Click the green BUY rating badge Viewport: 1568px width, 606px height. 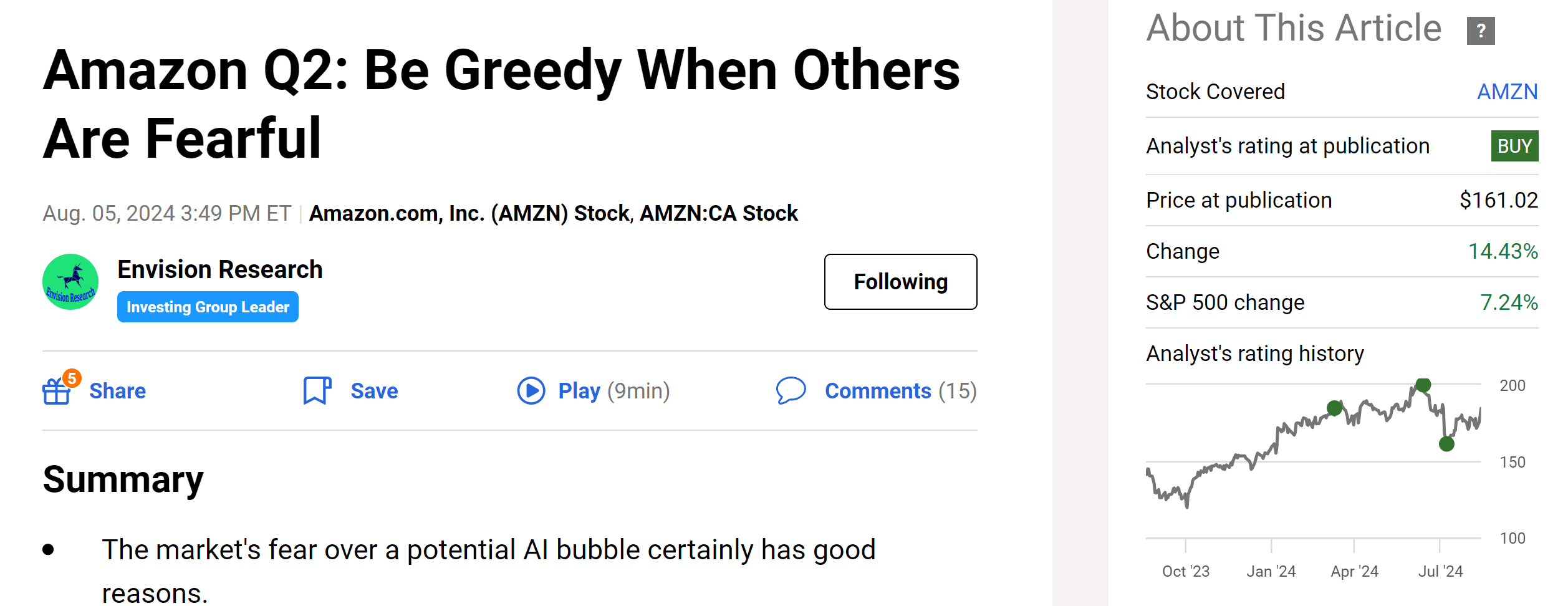point(1514,146)
